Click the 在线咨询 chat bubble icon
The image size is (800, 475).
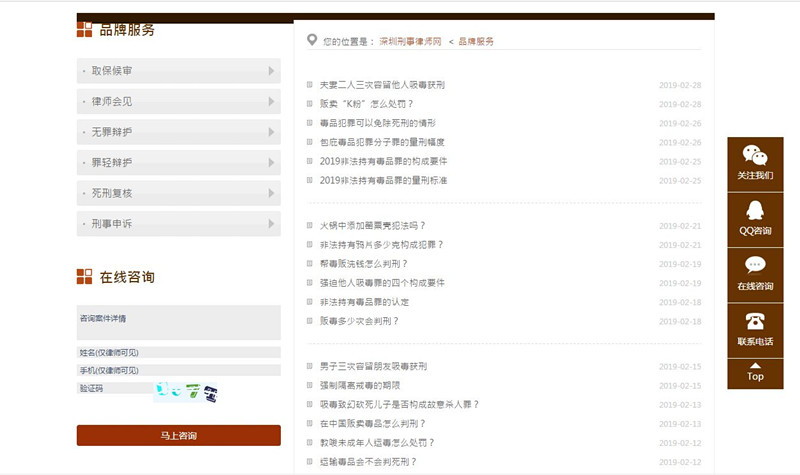pyautogui.click(x=755, y=266)
